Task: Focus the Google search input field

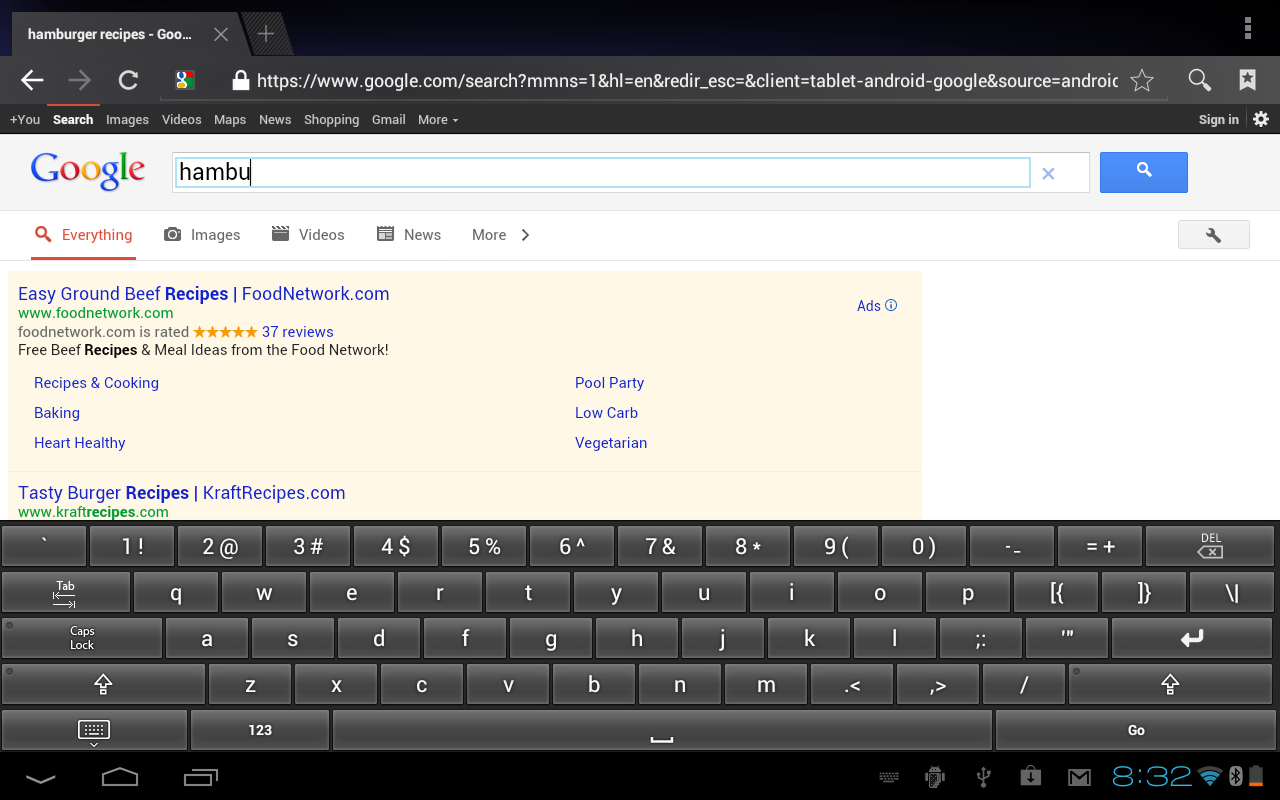Action: tap(602, 172)
